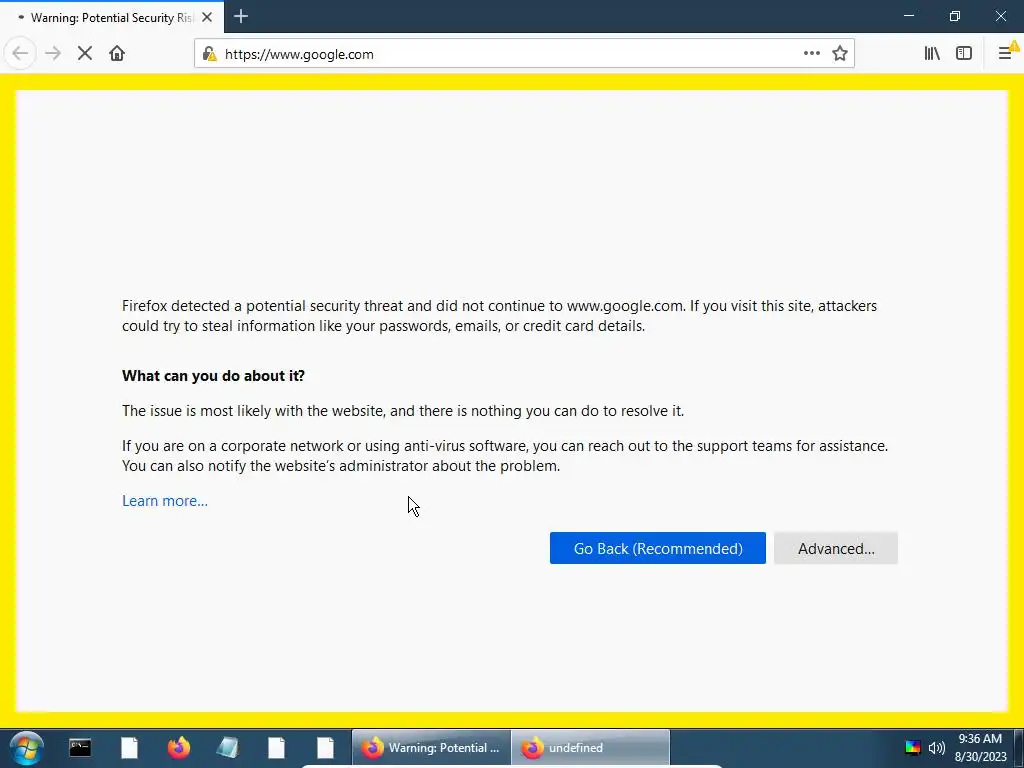Select the Warning: Potential Security Risk tab
This screenshot has height=768, width=1024.
coord(112,18)
